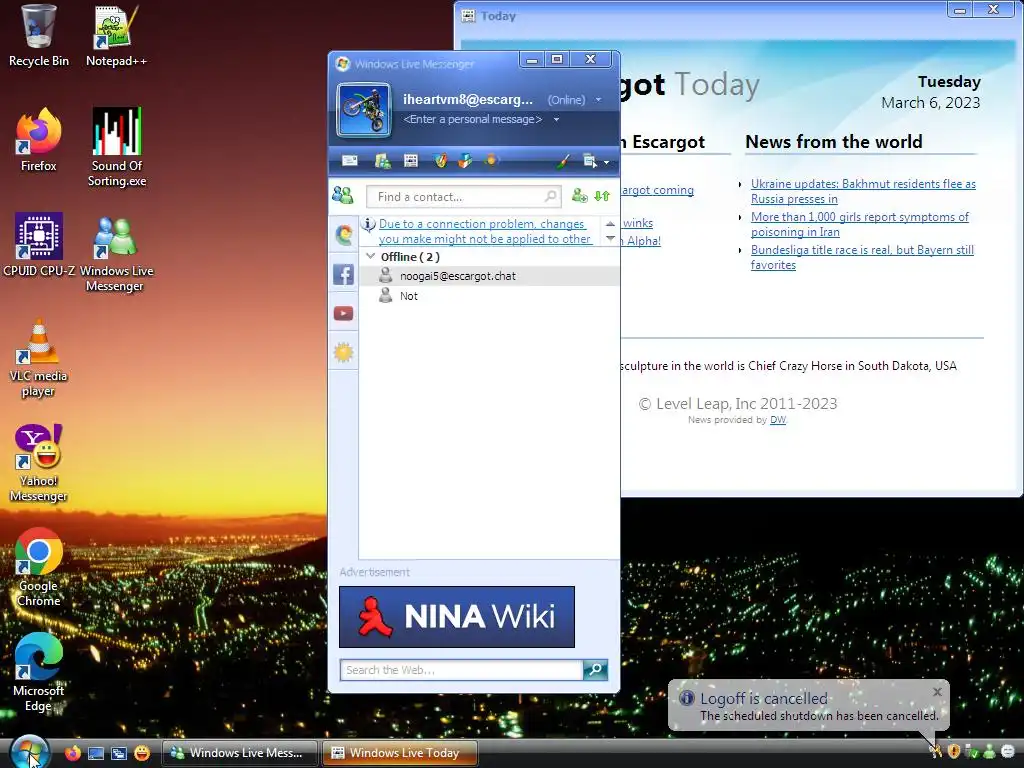
Task: Select the Google Chrome desktop icon
Action: (39, 568)
